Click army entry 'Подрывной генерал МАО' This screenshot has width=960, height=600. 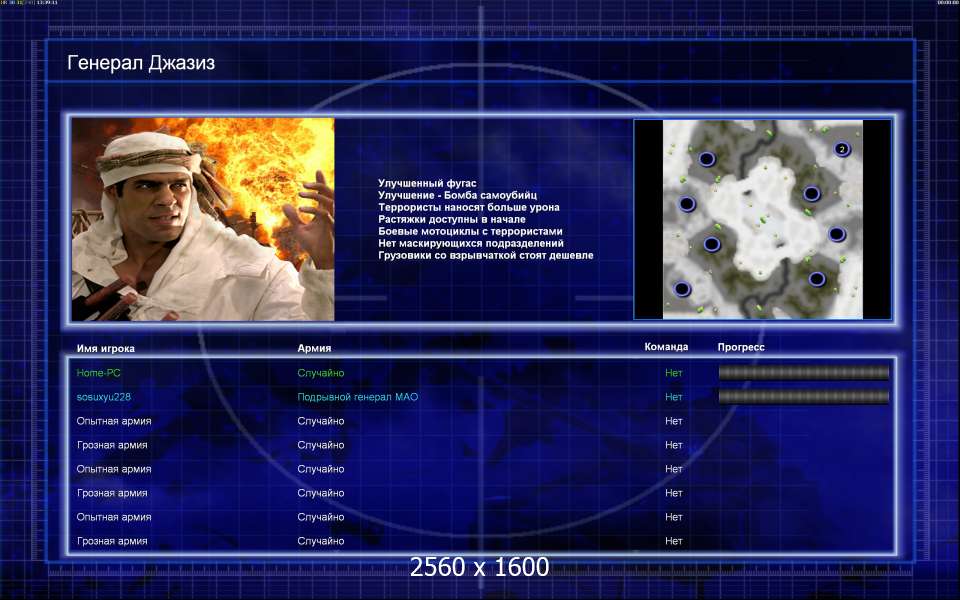point(358,397)
